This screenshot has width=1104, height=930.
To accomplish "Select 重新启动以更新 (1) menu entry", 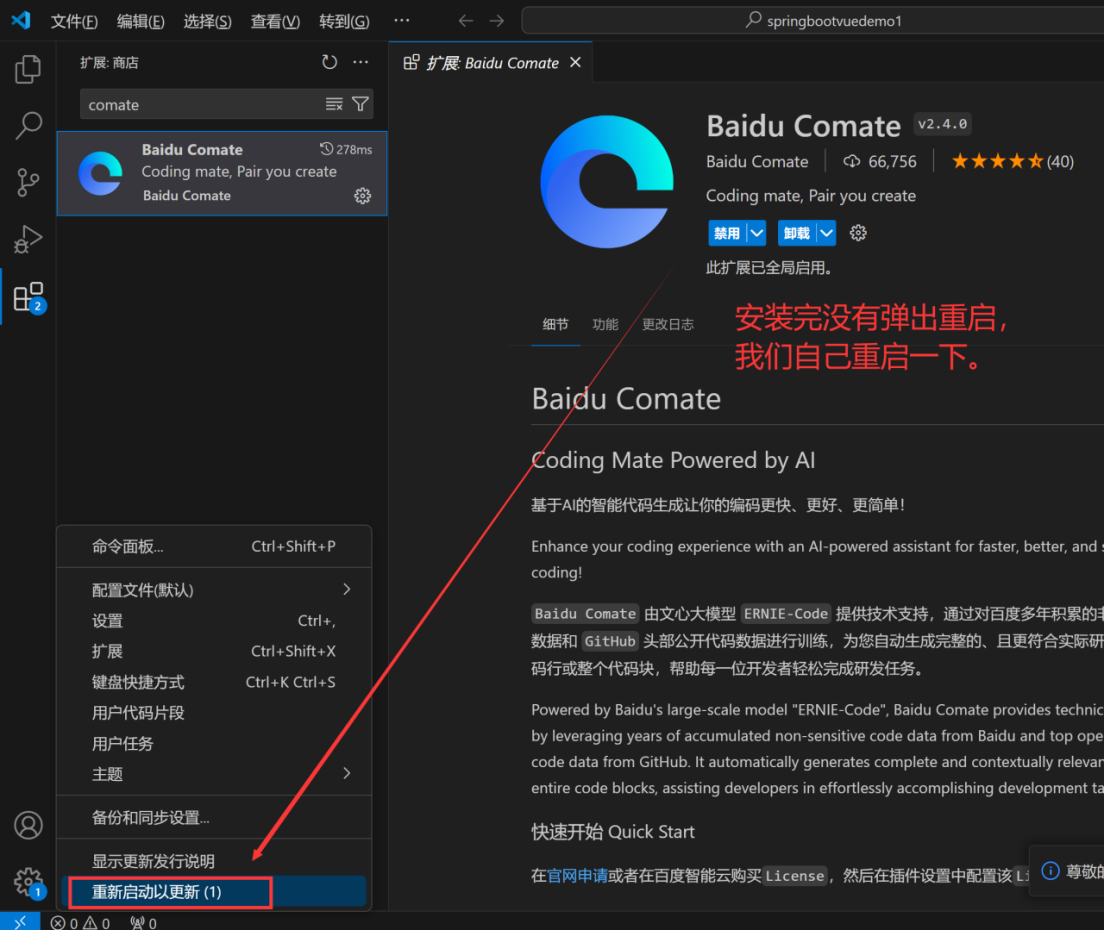I will coord(214,892).
